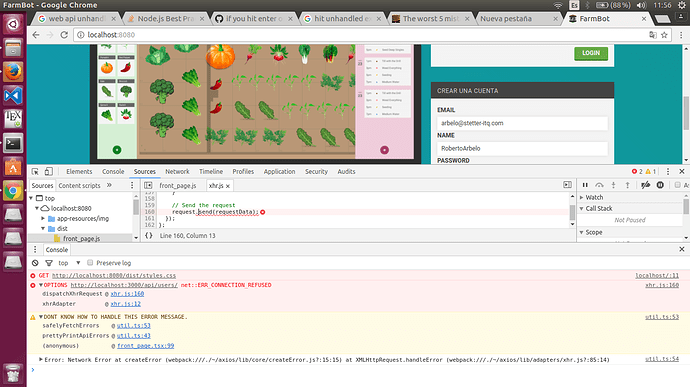The height and width of the screenshot is (387, 690).
Task: Switch to the Node.js Best Practices browser tab
Action: (x=165, y=18)
